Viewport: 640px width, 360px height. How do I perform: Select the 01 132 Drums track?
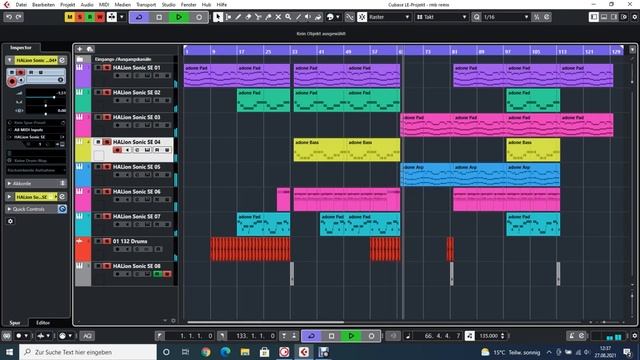click(x=130, y=241)
